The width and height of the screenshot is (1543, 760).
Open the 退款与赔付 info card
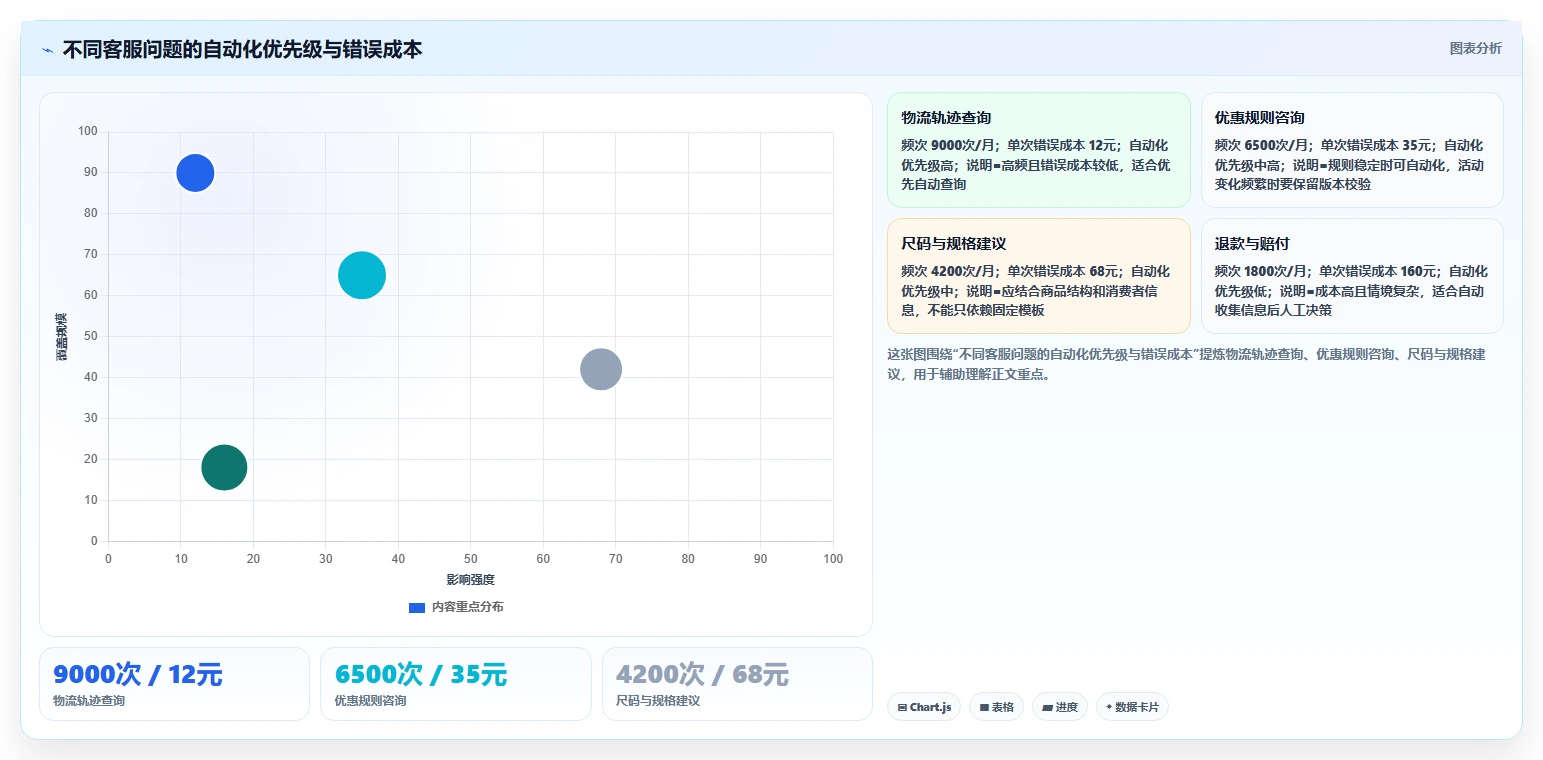tap(1352, 276)
